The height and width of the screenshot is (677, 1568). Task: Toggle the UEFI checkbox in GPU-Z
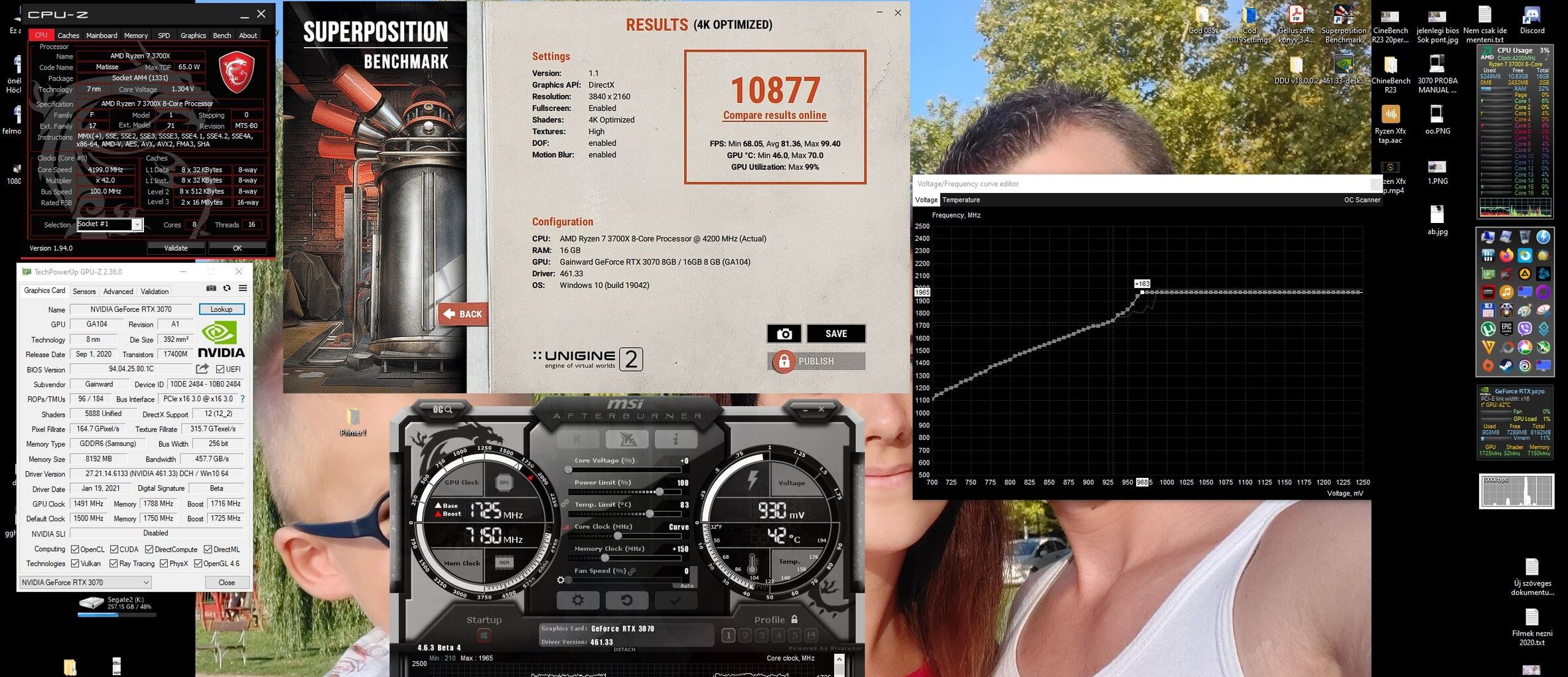pos(220,369)
